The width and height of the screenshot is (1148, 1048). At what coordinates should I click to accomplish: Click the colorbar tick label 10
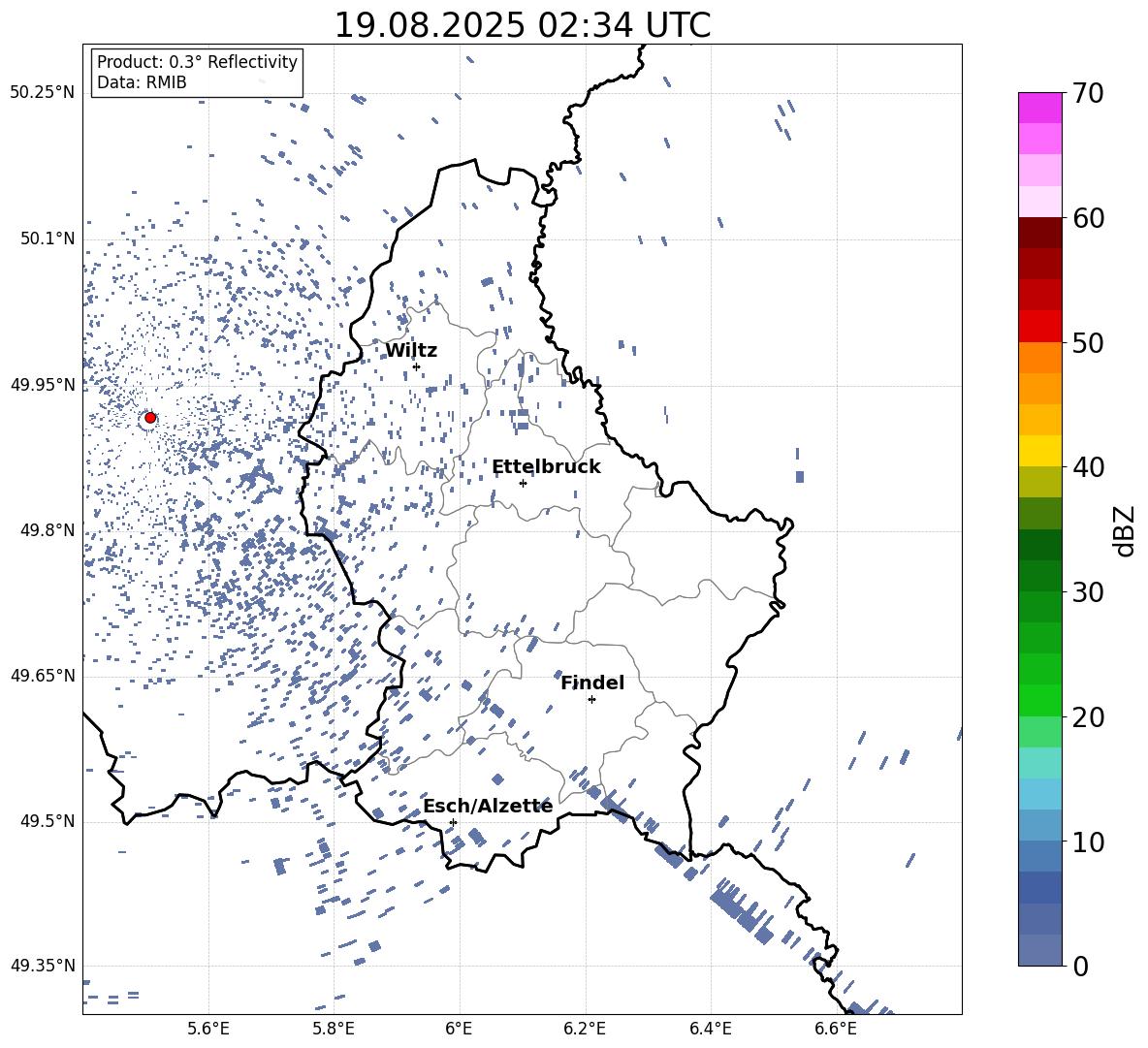click(1088, 842)
